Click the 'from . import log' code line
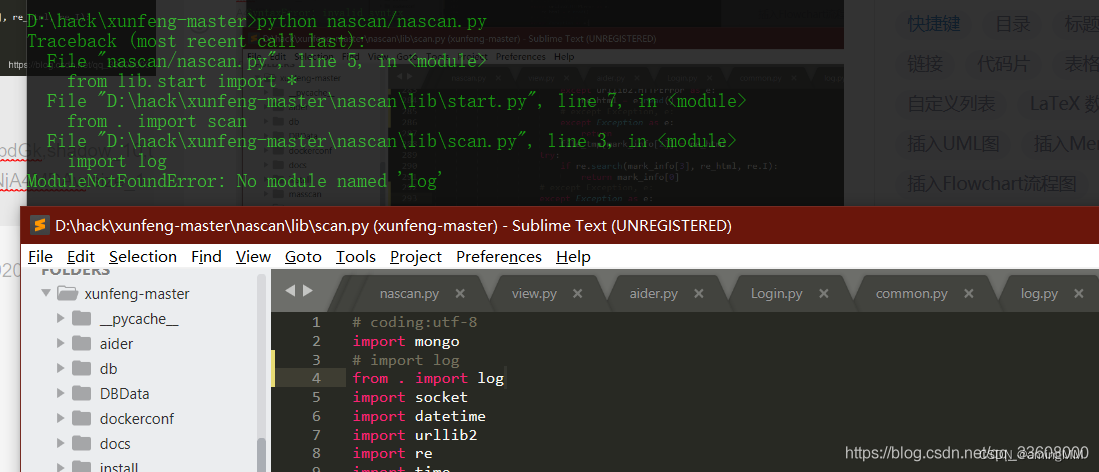This screenshot has width=1099, height=472. (x=428, y=378)
